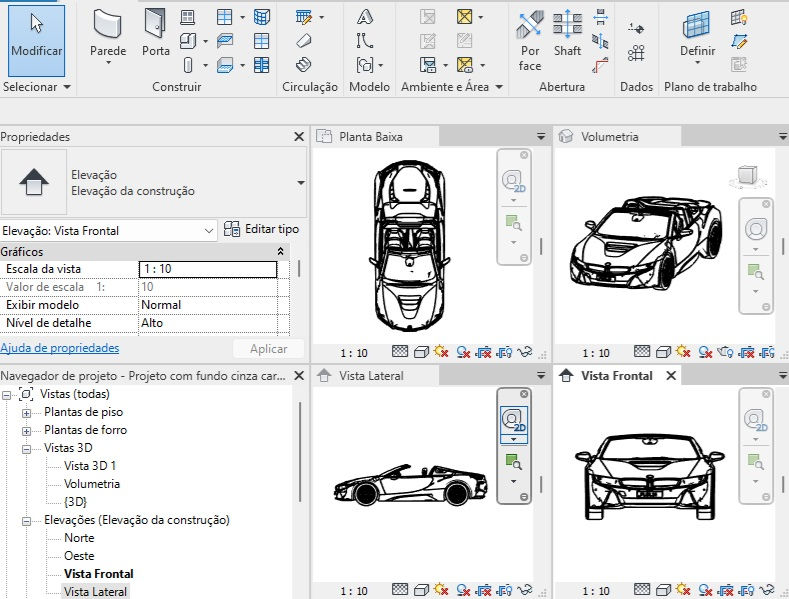Toggle crop view in Vista Lateral bar
The image size is (789, 599).
click(x=483, y=589)
